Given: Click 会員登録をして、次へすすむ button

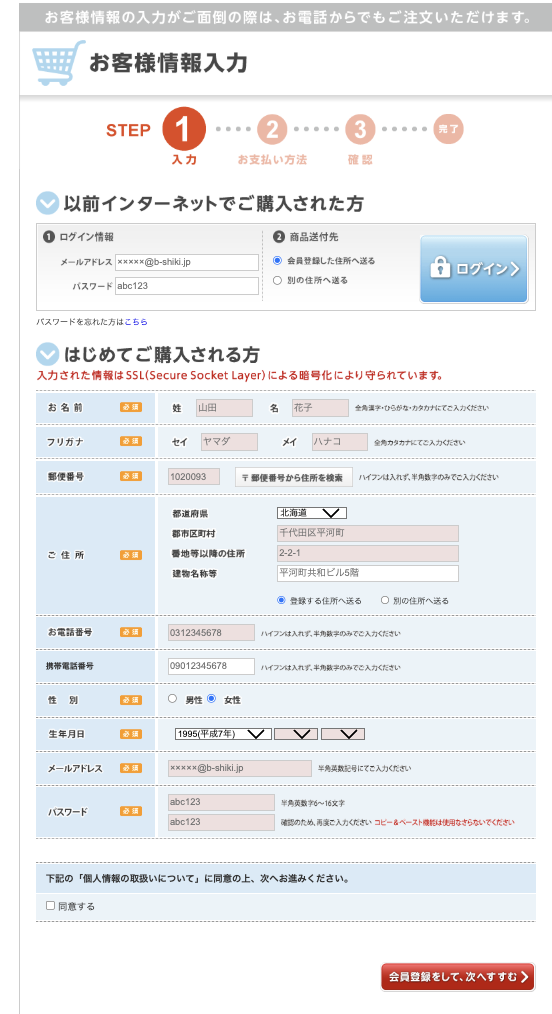Looking at the screenshot, I should pos(458,976).
